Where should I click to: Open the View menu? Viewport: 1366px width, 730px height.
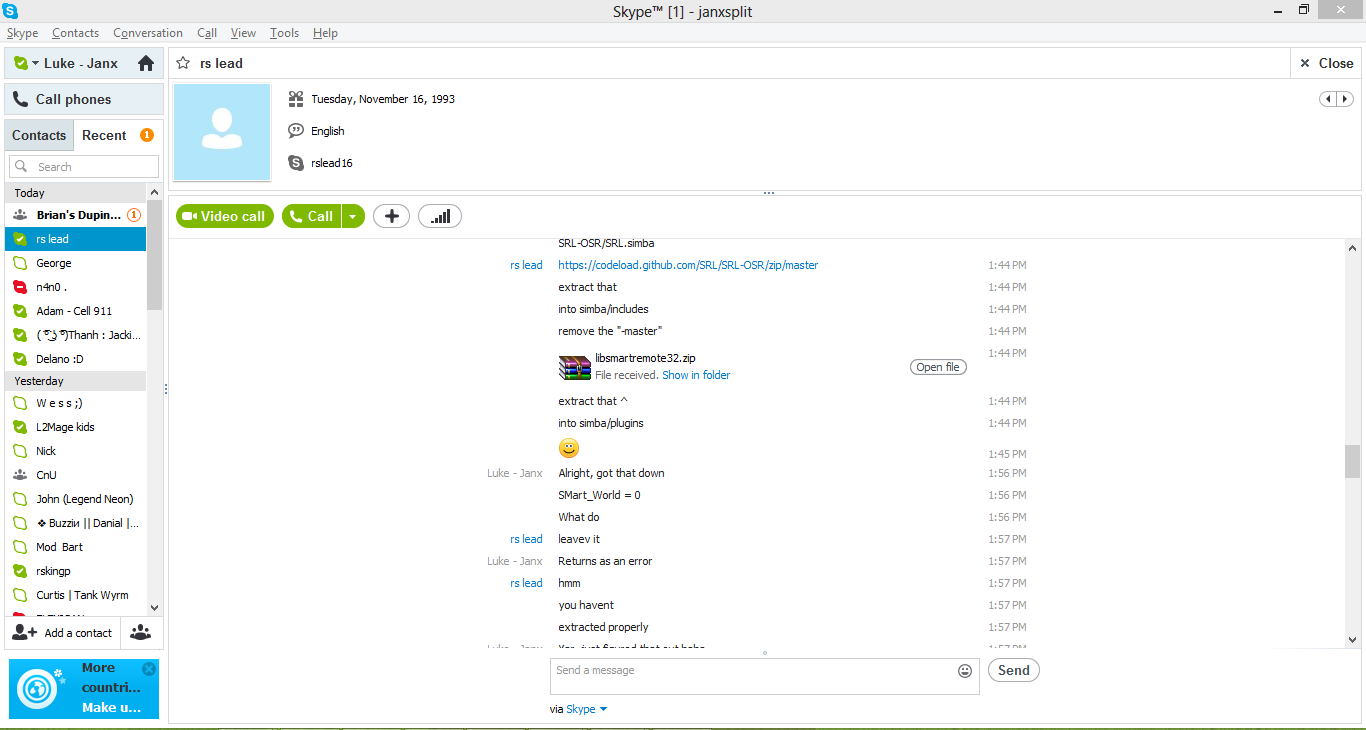point(244,33)
